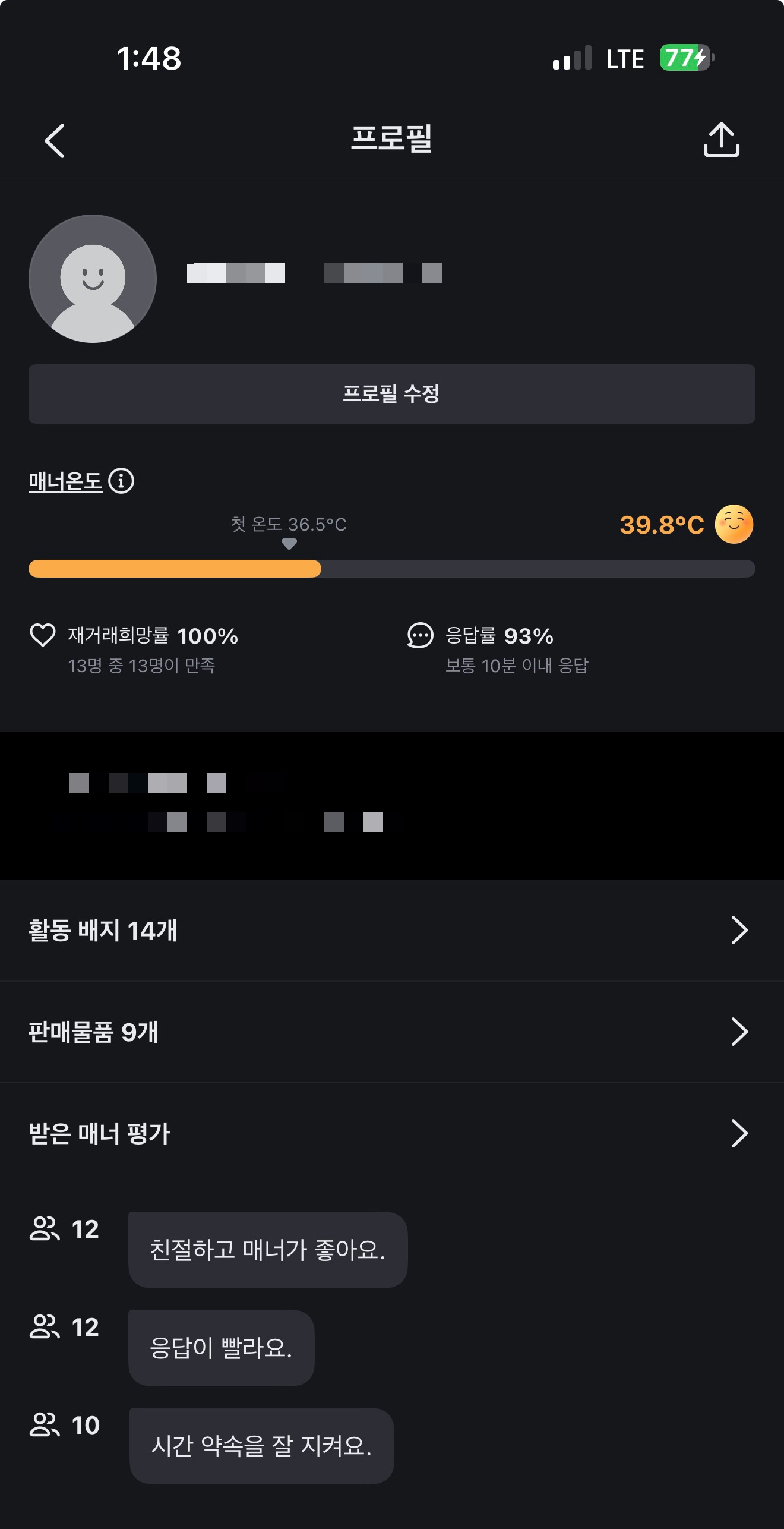Tap the chat bubble icon beside 응답률
The width and height of the screenshot is (784, 1529).
click(420, 635)
